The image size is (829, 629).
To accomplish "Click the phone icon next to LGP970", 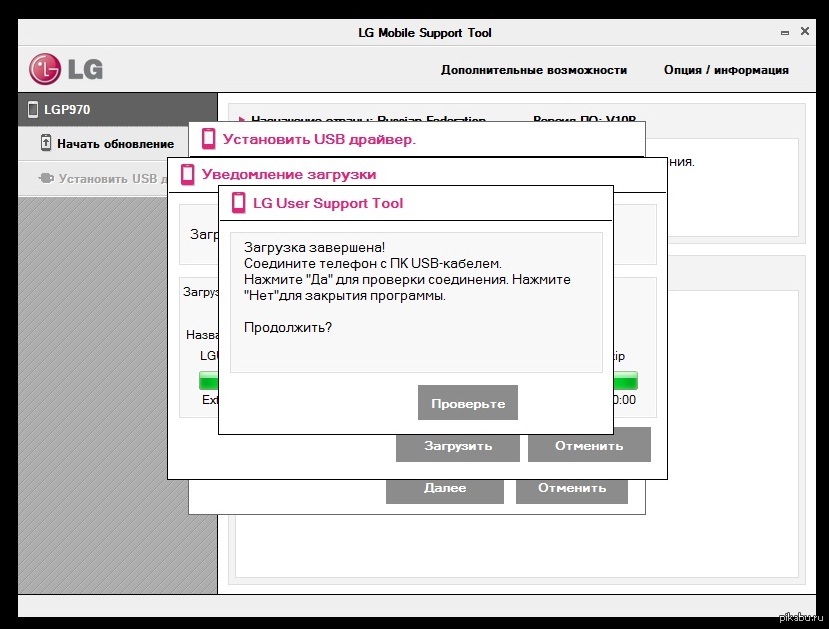I will 33,109.
